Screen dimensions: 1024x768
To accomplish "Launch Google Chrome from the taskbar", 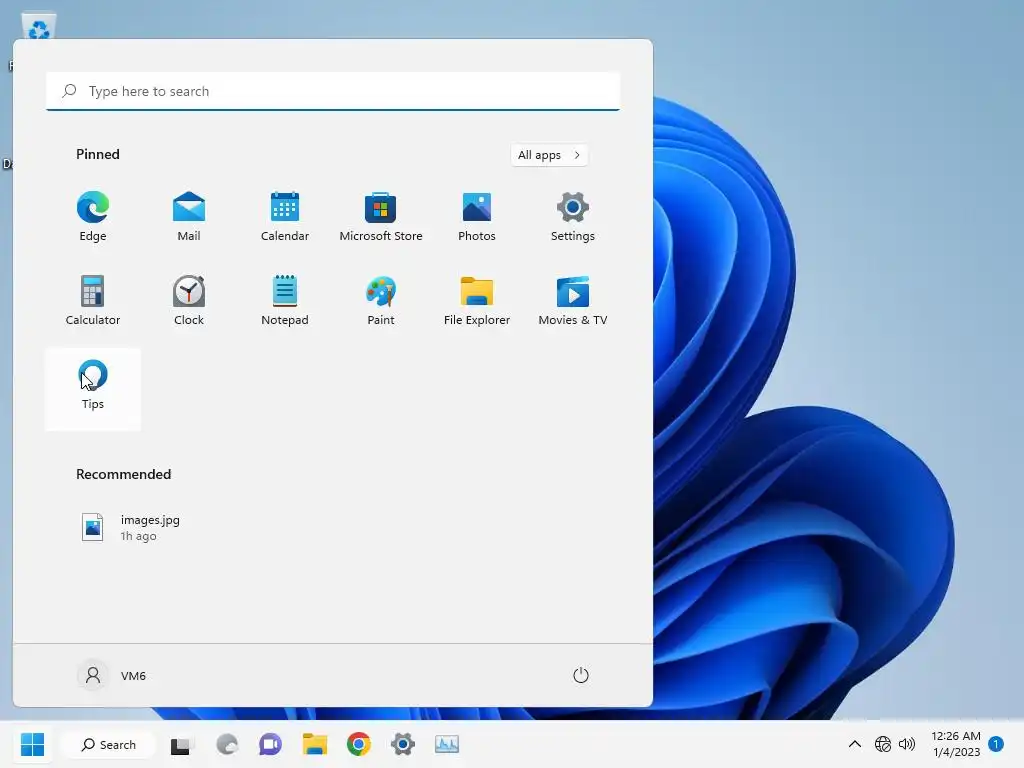I will coord(359,744).
